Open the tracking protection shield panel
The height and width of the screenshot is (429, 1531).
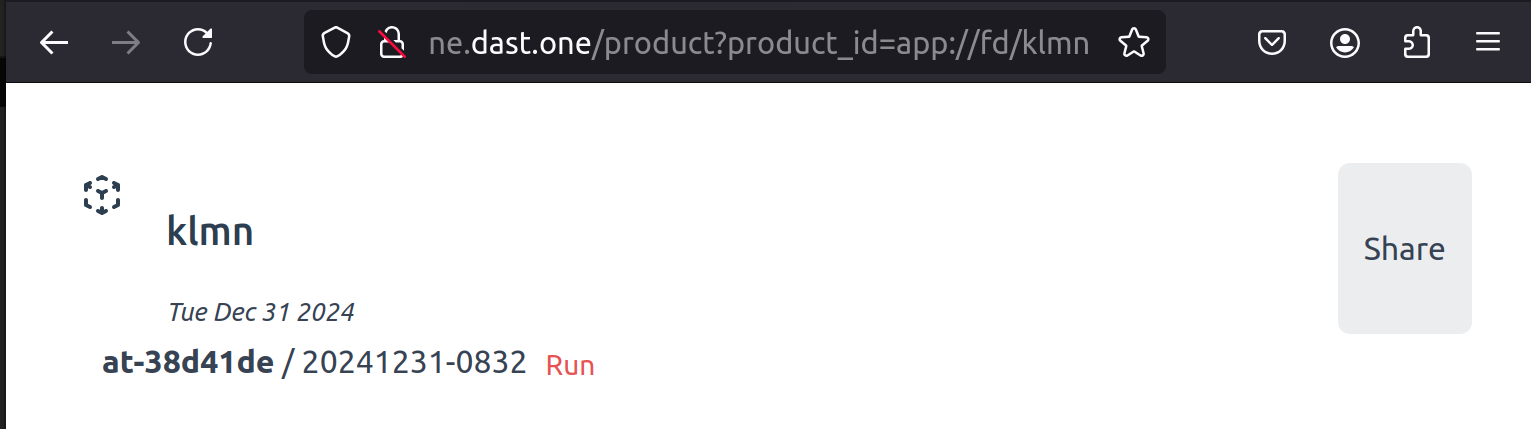tap(336, 43)
